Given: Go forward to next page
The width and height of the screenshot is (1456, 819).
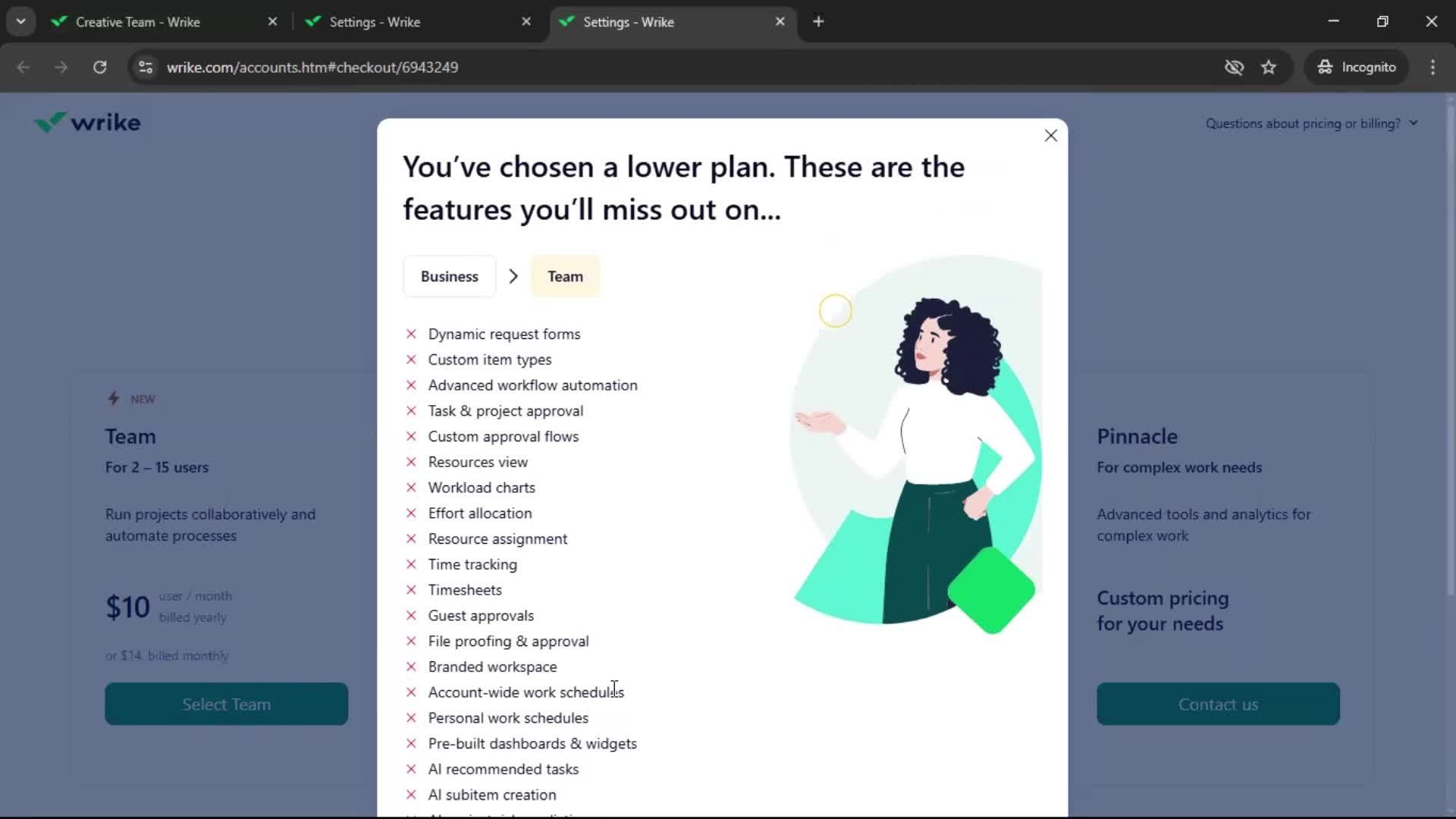Looking at the screenshot, I should pos(61,67).
